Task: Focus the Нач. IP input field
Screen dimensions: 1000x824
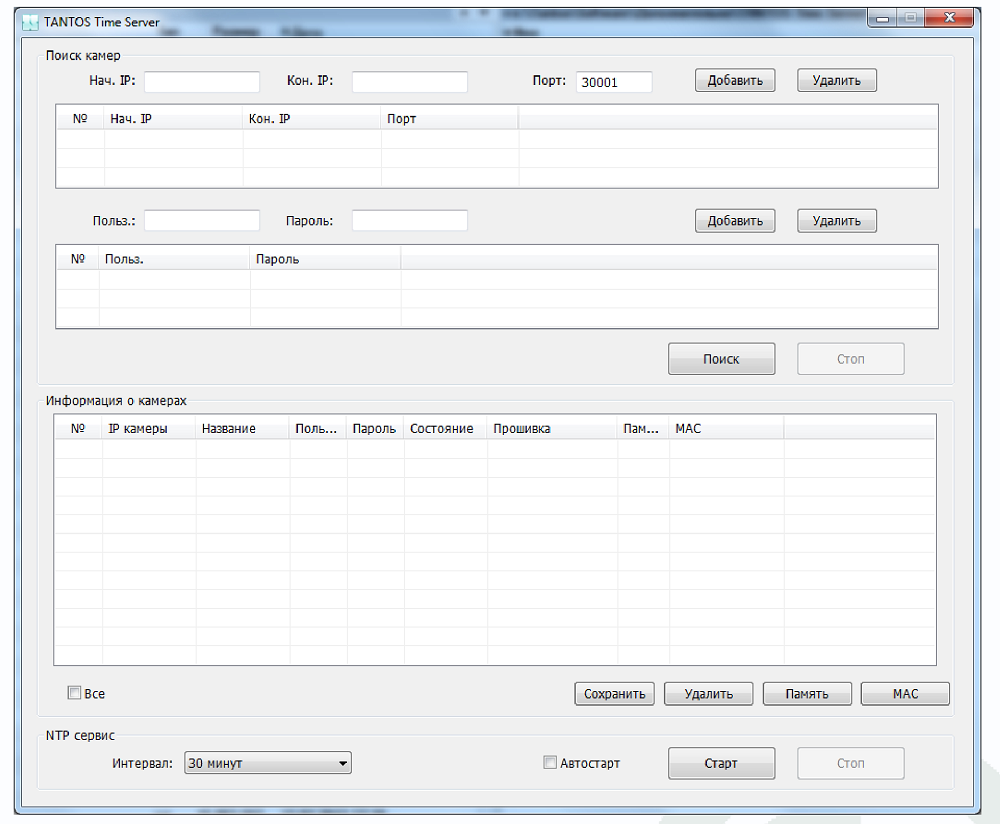Action: [x=202, y=82]
